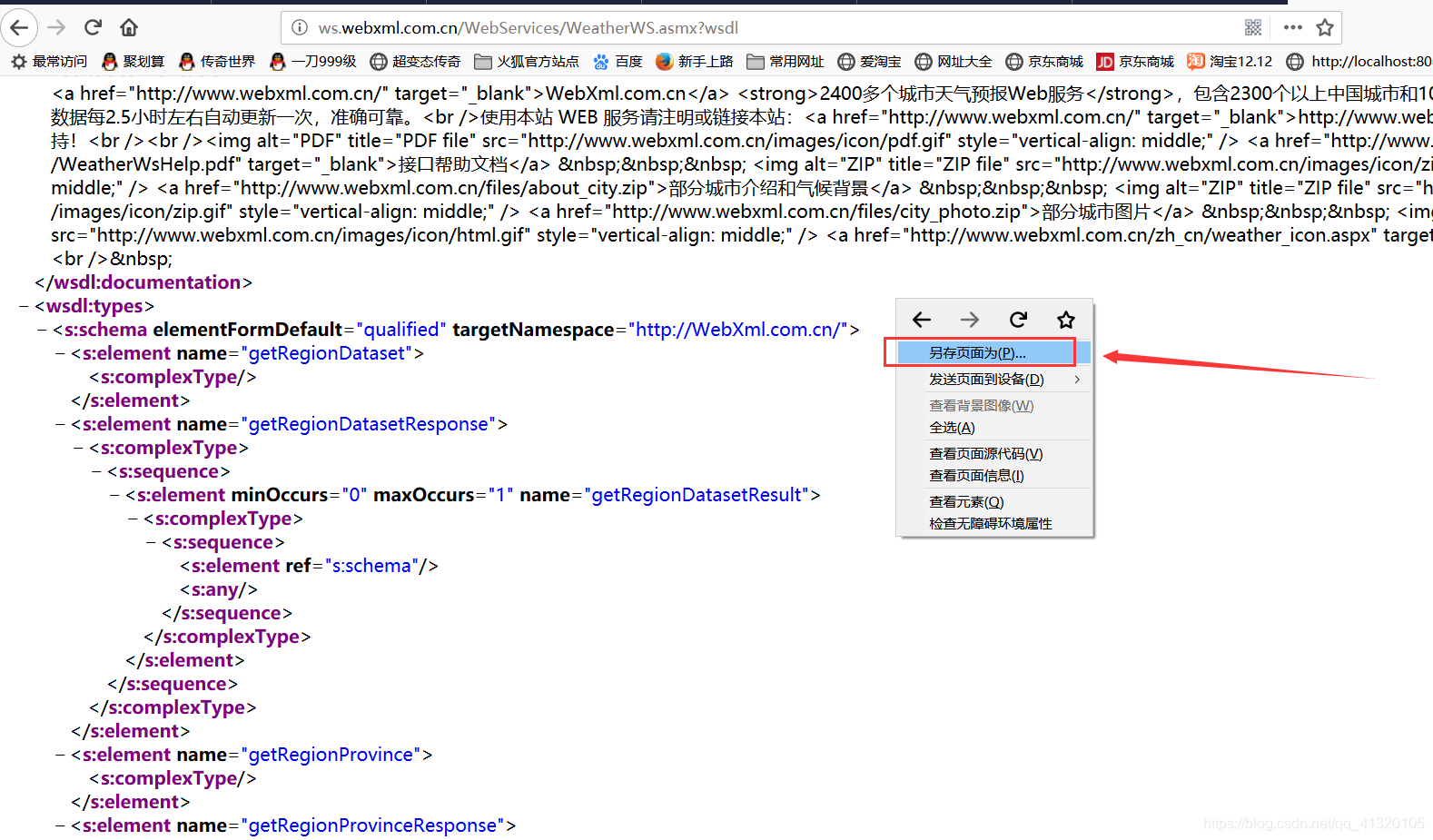The height and width of the screenshot is (840, 1433).
Task: Click the context menu Forward arrow
Action: (x=970, y=320)
